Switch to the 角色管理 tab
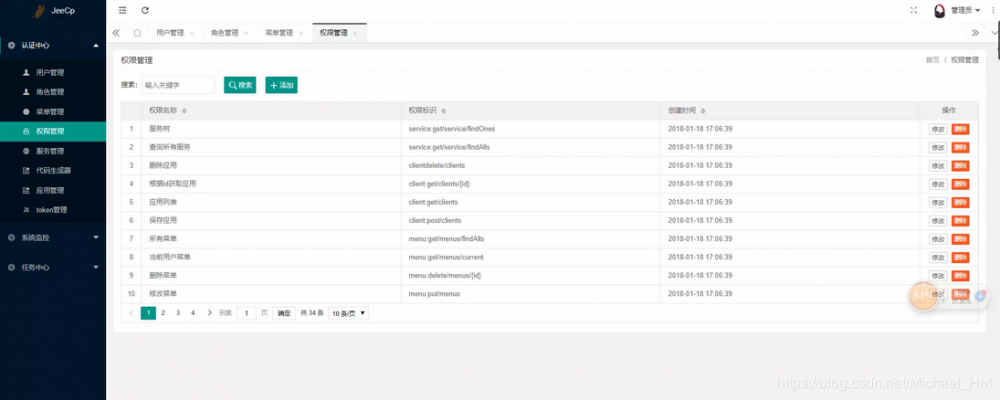The height and width of the screenshot is (400, 1000). pyautogui.click(x=224, y=33)
